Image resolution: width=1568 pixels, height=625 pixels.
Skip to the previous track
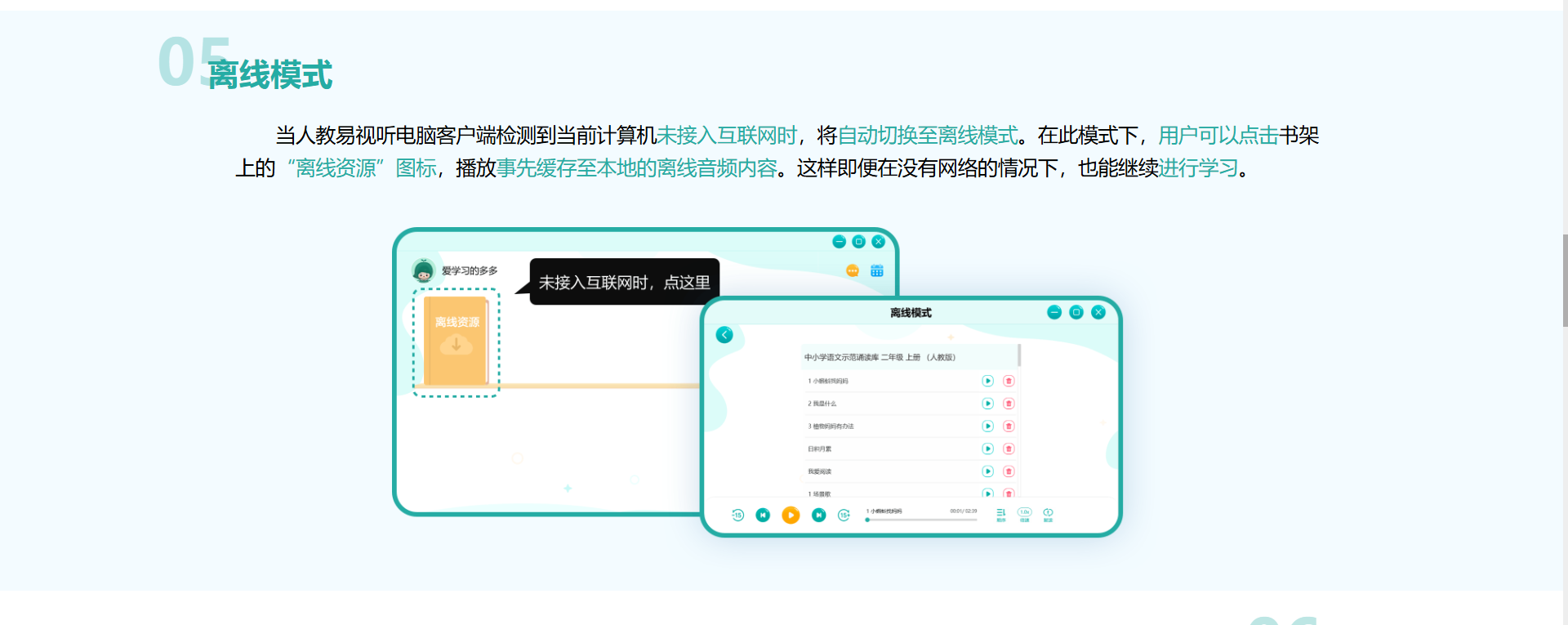(763, 515)
